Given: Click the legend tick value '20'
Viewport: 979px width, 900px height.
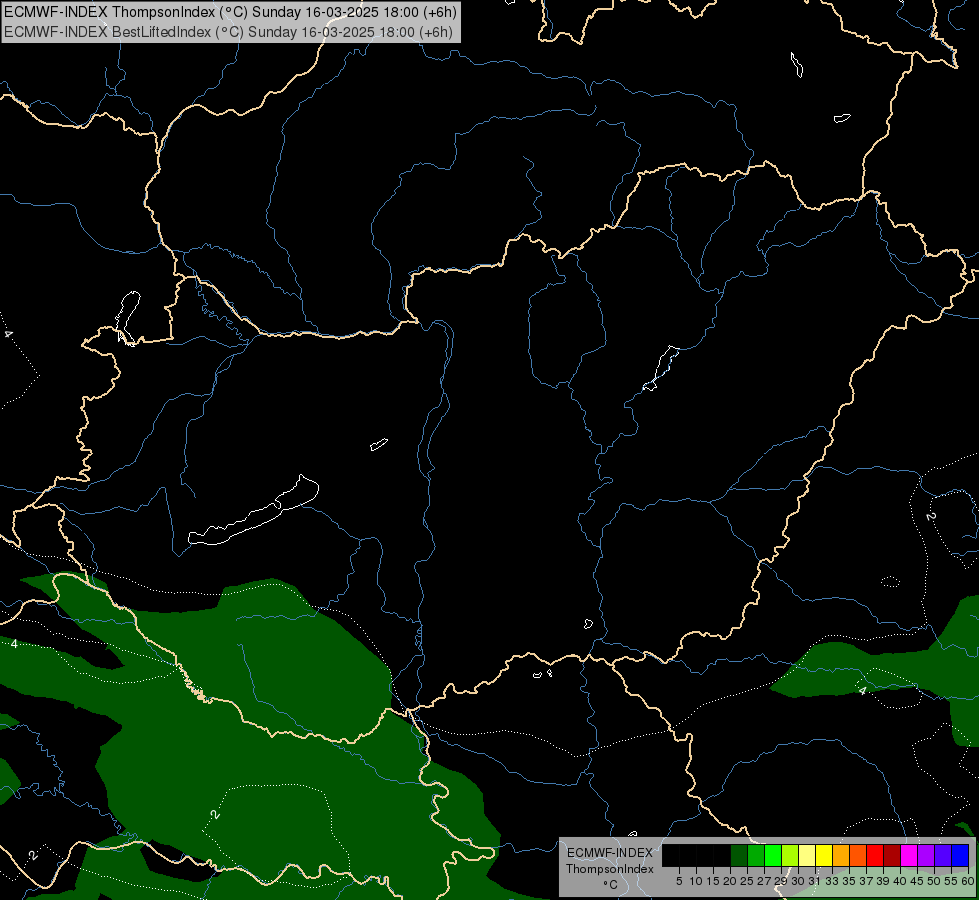Looking at the screenshot, I should tap(730, 881).
